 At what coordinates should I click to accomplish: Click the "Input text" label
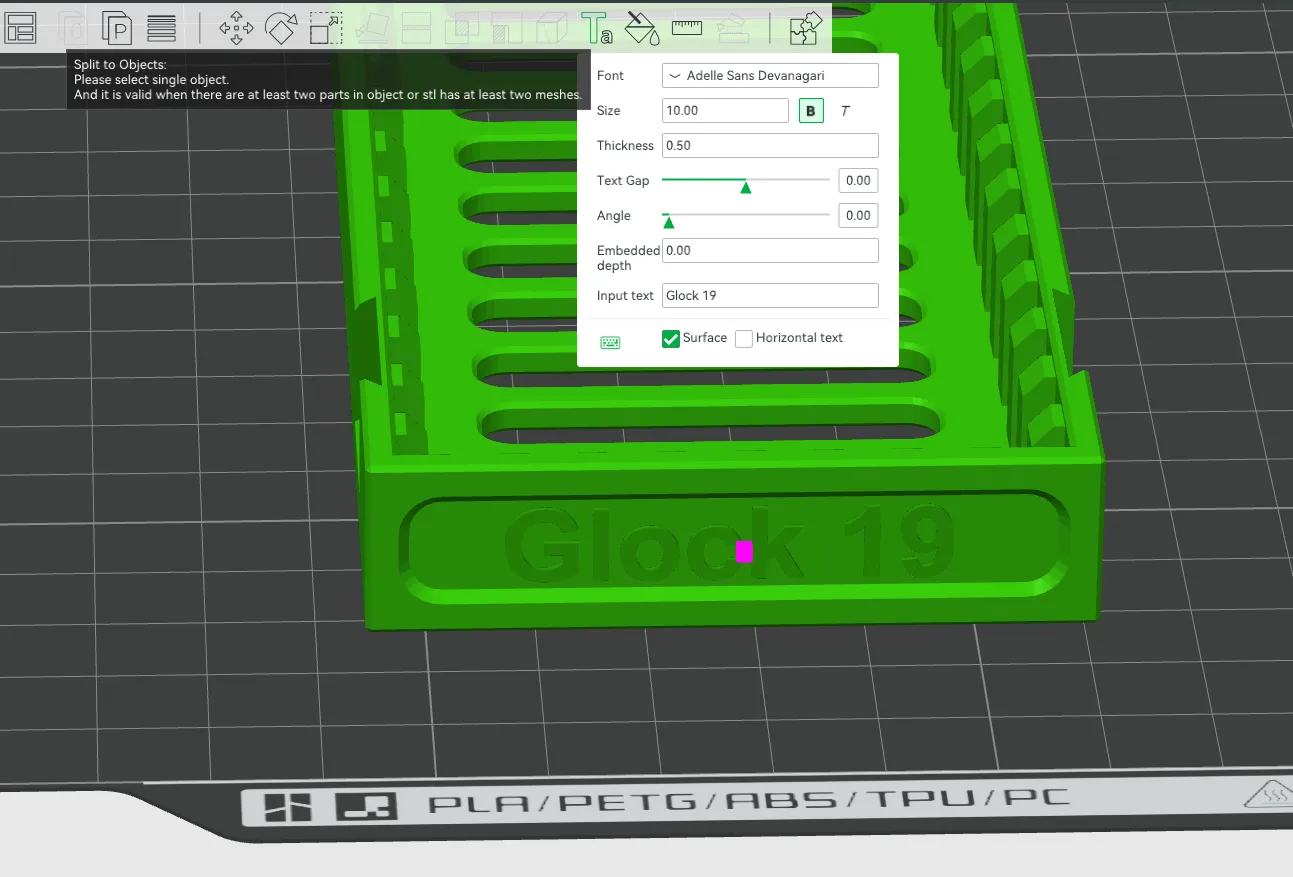[625, 296]
